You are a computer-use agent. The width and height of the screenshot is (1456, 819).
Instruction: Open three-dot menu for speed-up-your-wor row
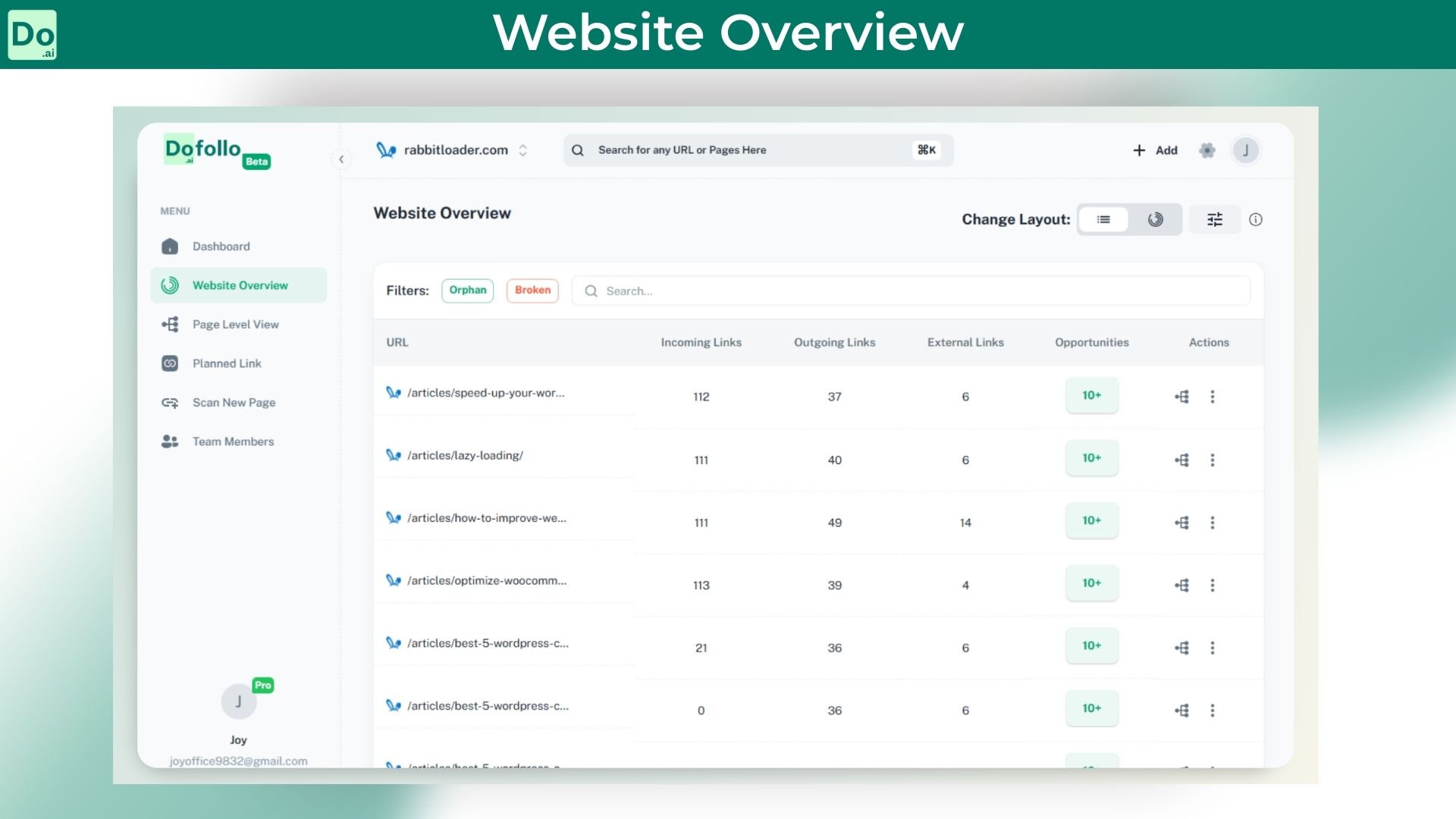[1213, 397]
